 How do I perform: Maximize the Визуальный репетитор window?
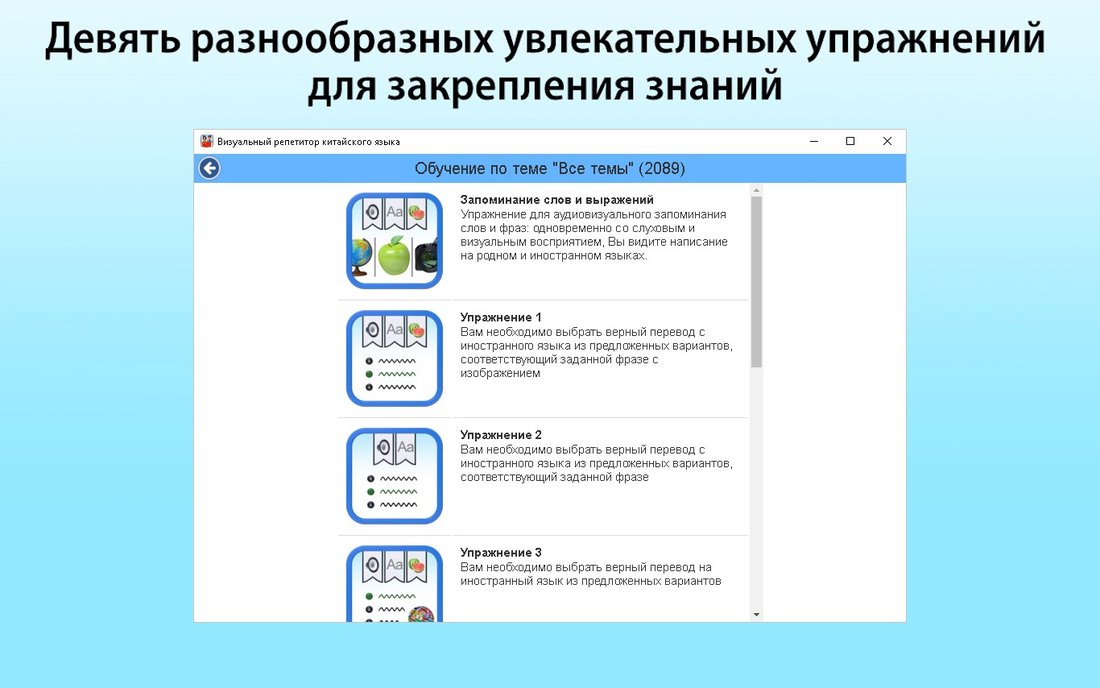coord(850,141)
